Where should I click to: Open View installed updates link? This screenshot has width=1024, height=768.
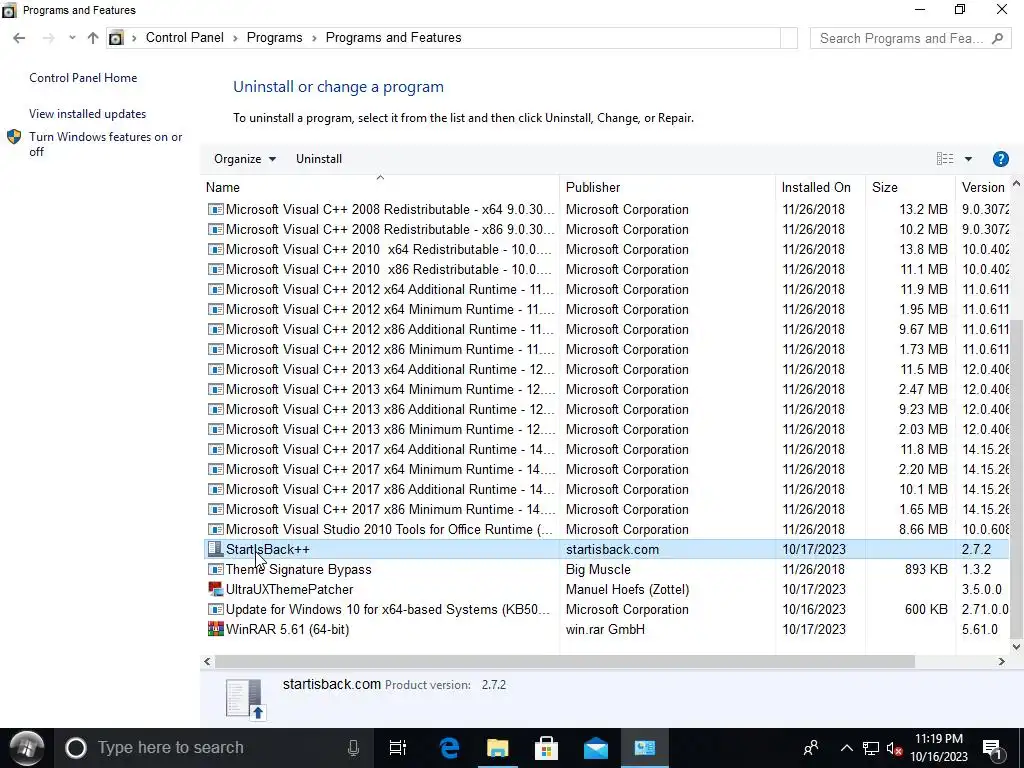[x=88, y=114]
